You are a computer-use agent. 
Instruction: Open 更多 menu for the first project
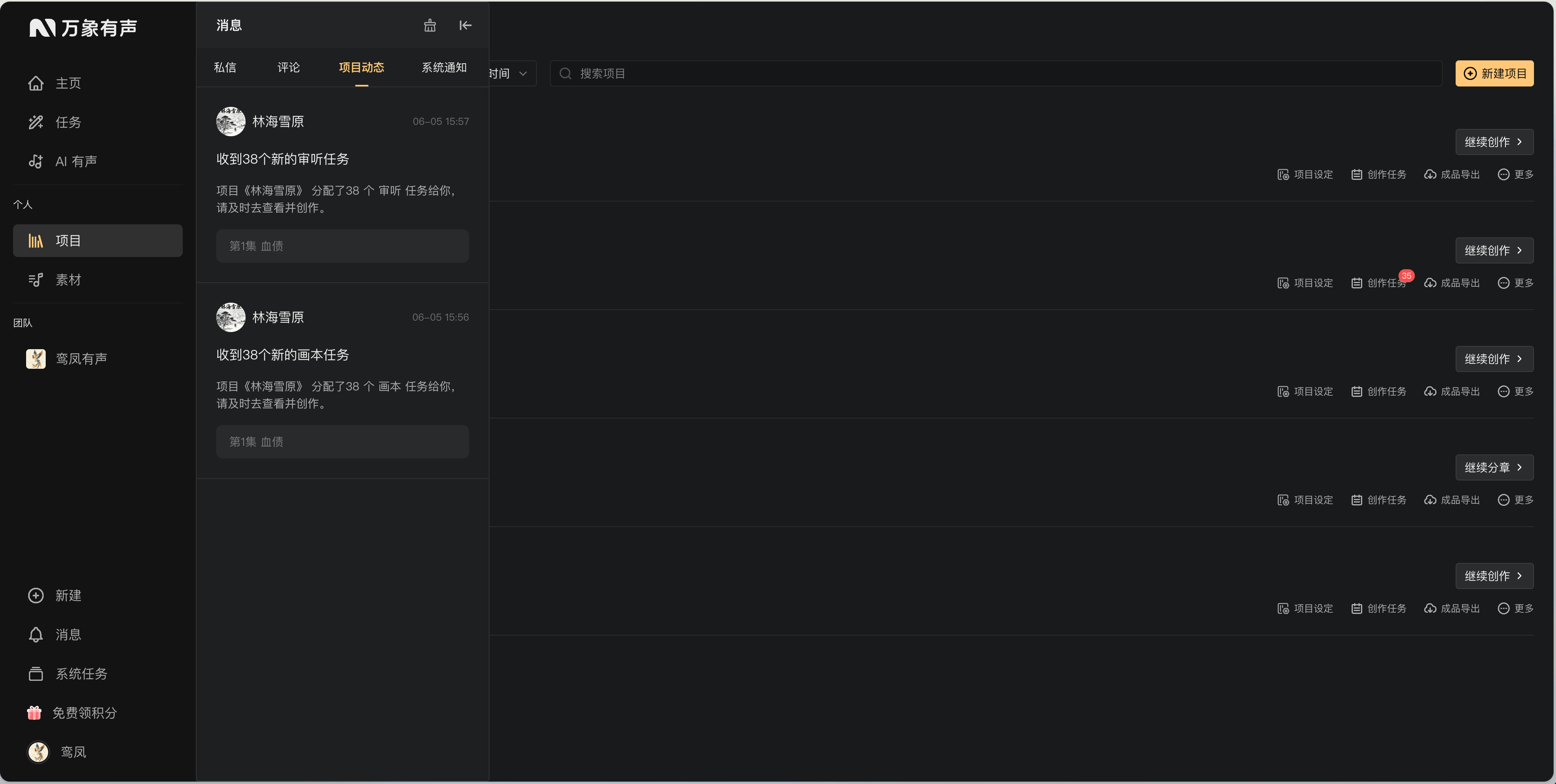point(1516,175)
